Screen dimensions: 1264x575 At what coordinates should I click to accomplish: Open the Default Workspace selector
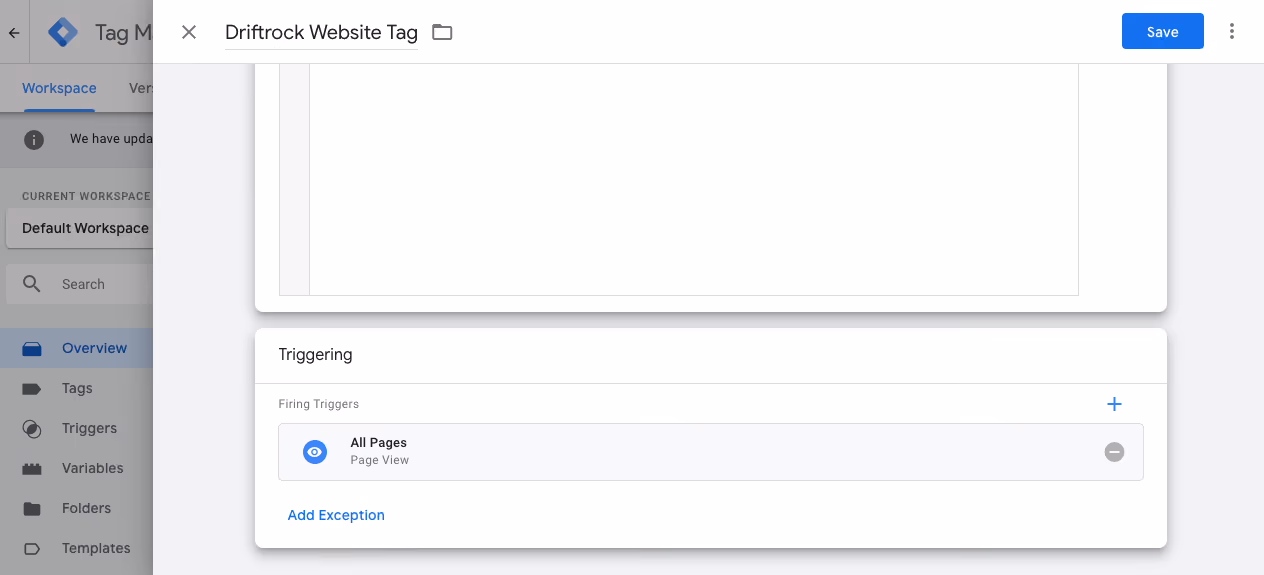80,228
